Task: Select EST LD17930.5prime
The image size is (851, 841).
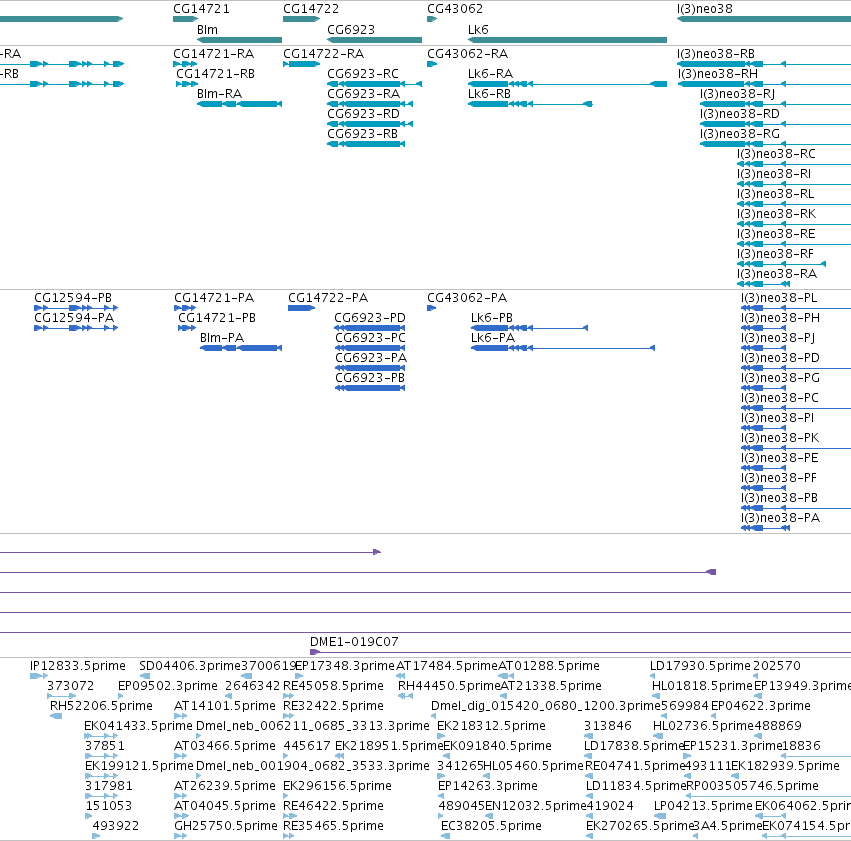Action: 700,666
